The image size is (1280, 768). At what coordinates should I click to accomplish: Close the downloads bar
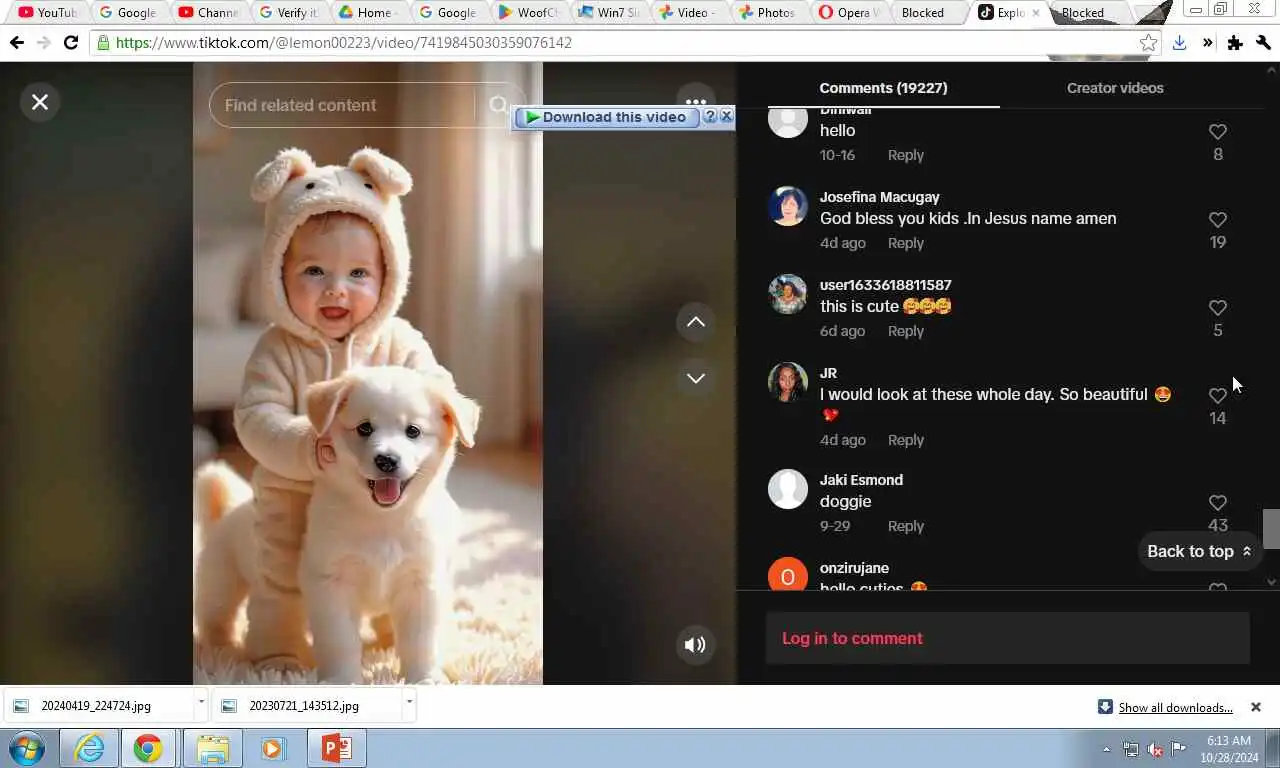pos(1256,707)
